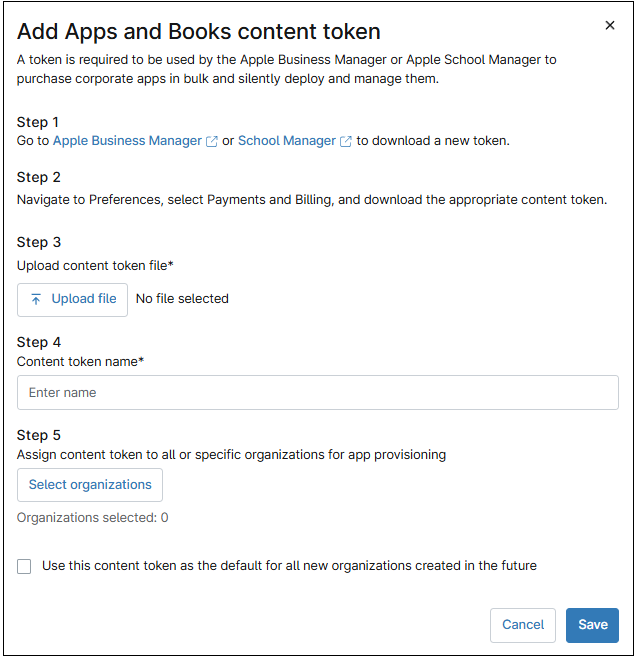The height and width of the screenshot is (657, 635).
Task: Enable default content token checkbox
Action: click(x=25, y=567)
